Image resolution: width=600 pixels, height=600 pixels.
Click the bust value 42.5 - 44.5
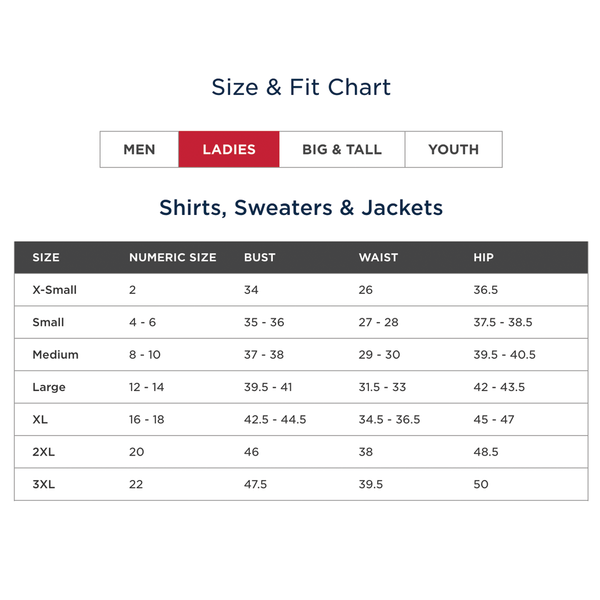[275, 420]
